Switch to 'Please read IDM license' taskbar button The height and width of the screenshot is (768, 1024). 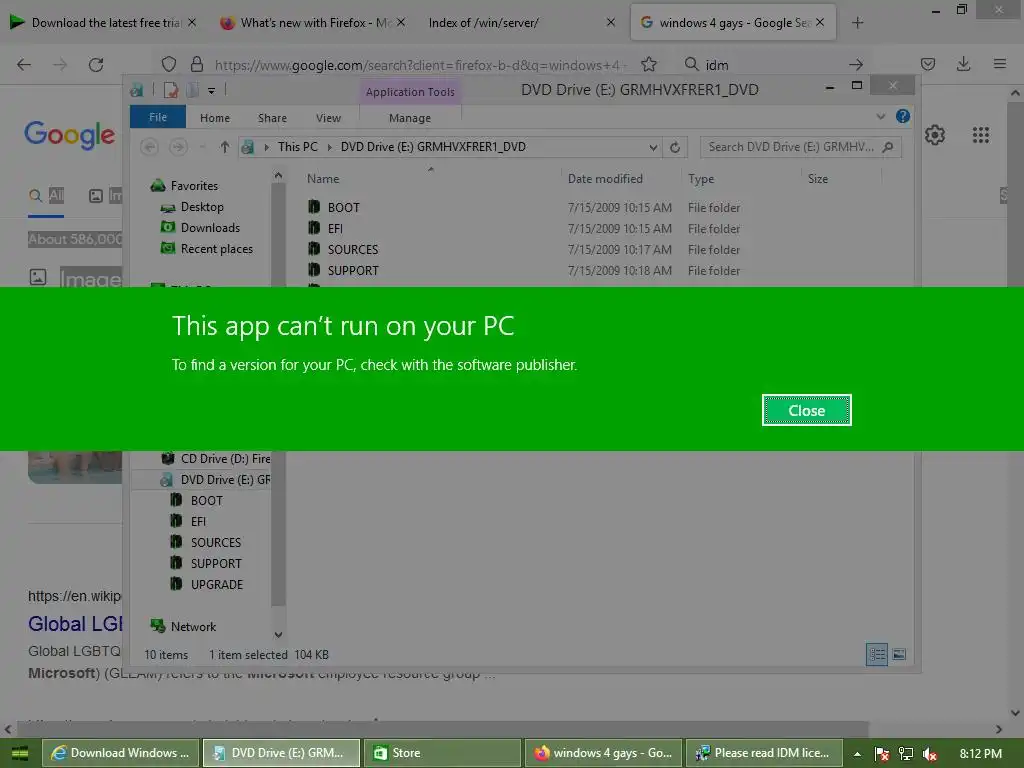(763, 753)
